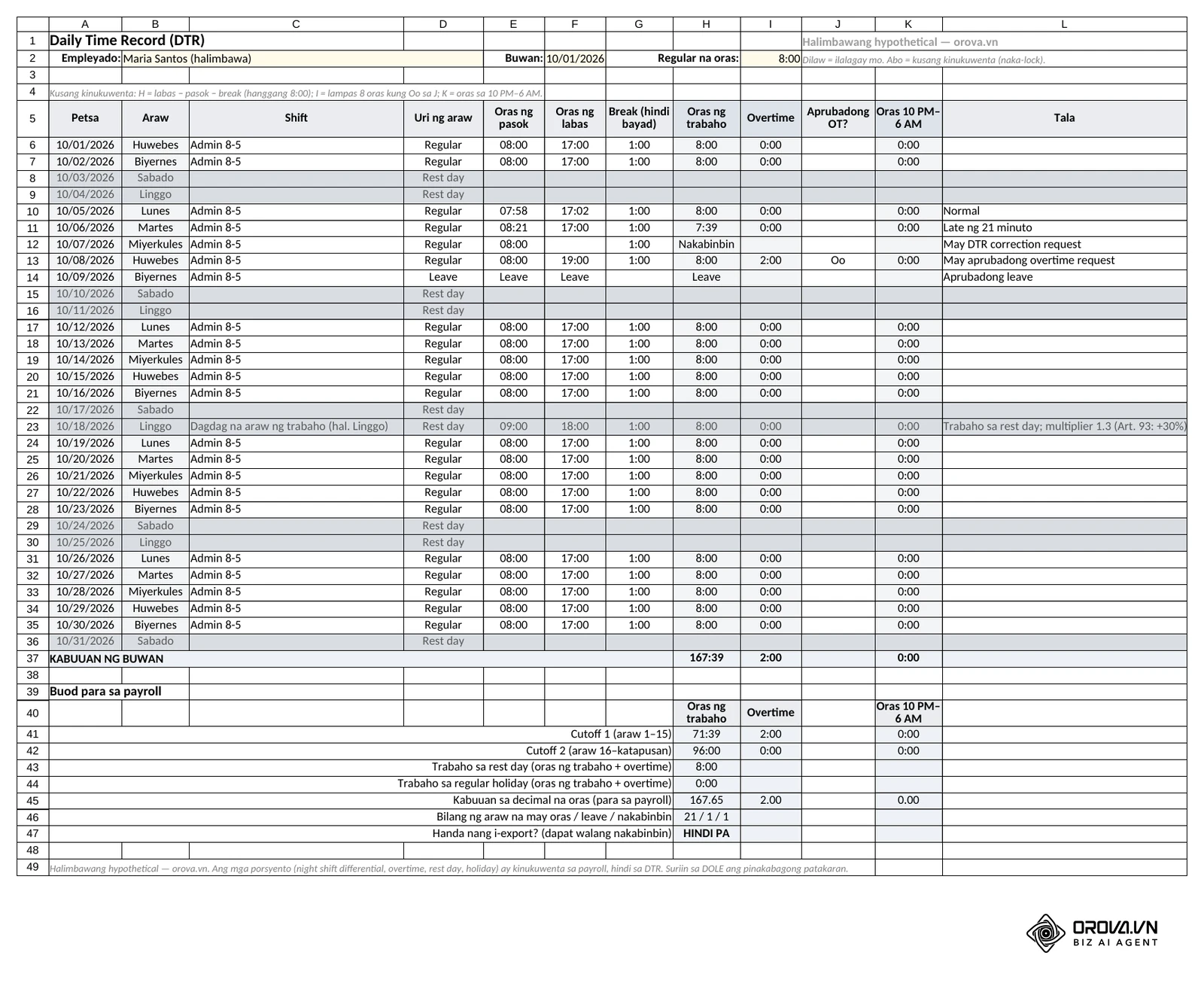Click the Oo approval cell on 10/08/2026

838,260
